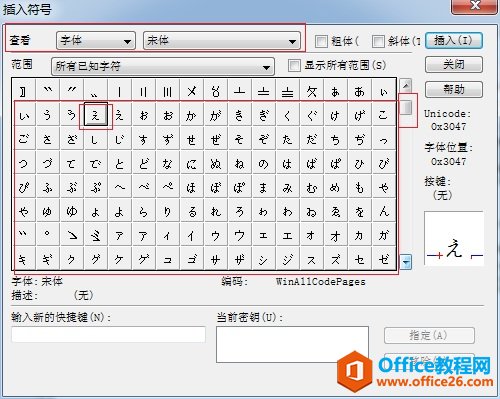Select the hiragana な character

tap(167, 163)
